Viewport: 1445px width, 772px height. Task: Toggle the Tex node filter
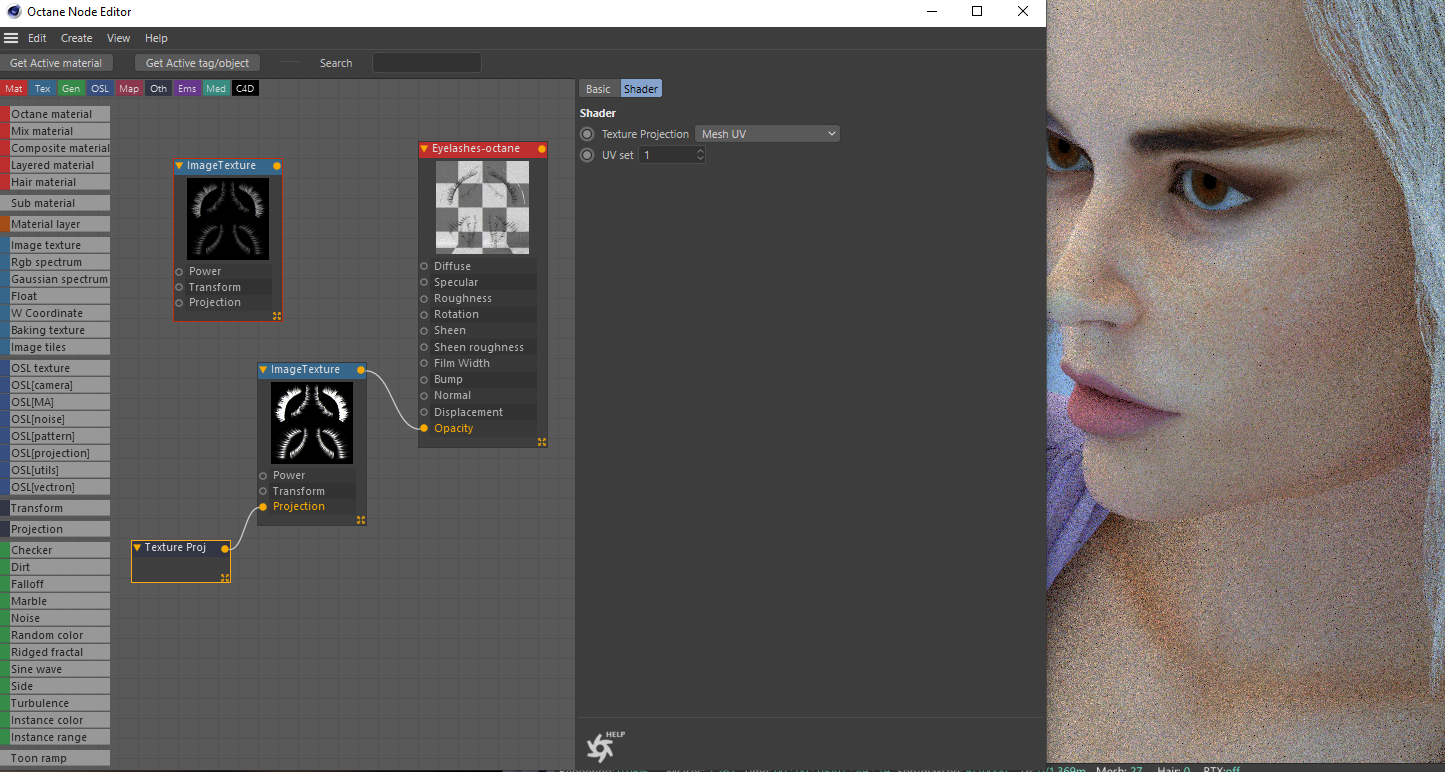tap(43, 89)
